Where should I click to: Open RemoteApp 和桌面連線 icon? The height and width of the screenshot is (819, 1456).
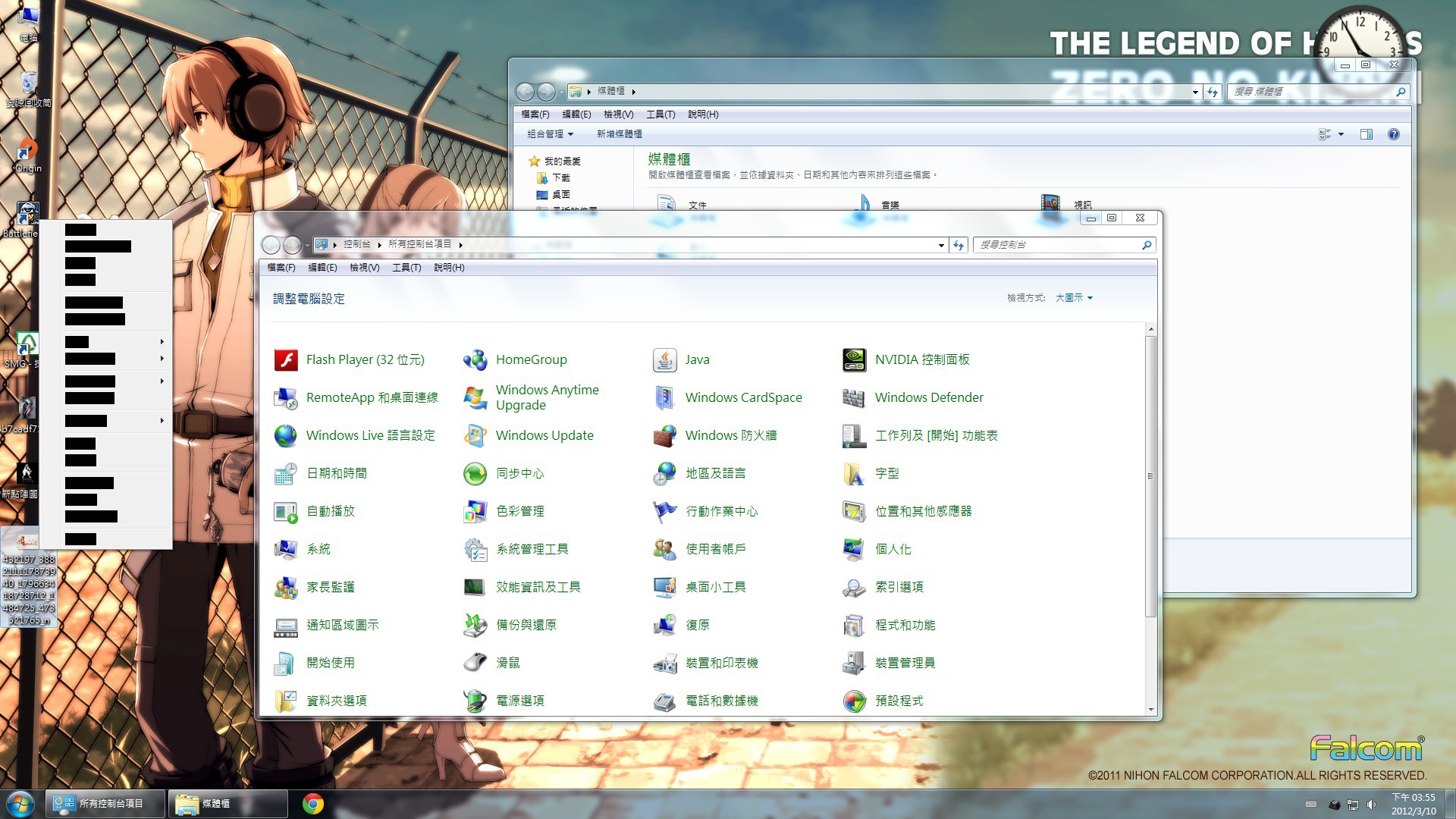pos(286,397)
